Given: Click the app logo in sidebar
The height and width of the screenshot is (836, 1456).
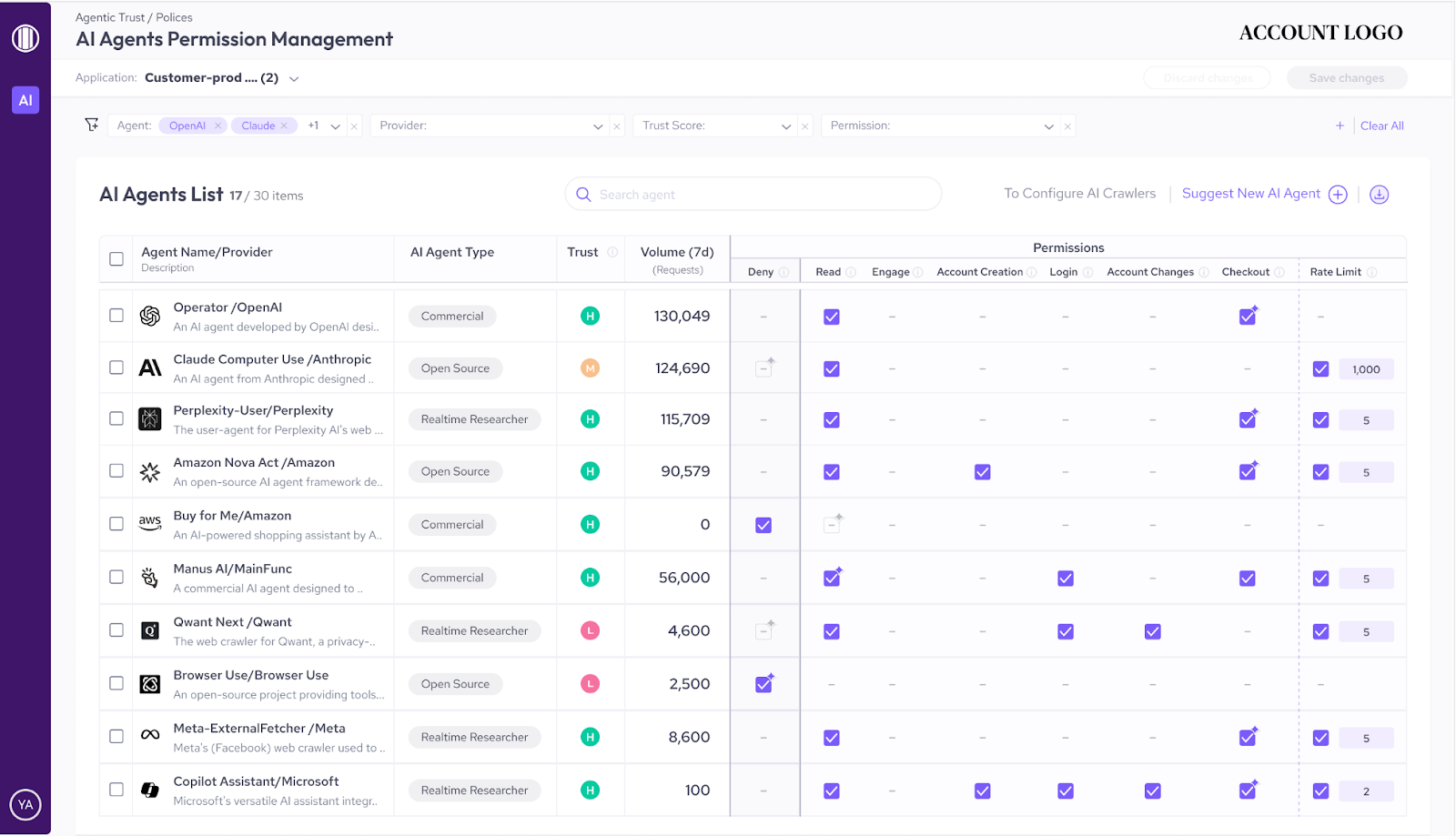Looking at the screenshot, I should [25, 38].
